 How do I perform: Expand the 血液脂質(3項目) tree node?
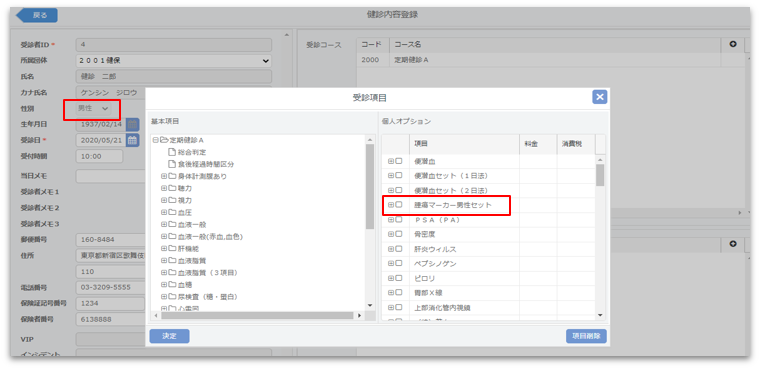click(164, 273)
